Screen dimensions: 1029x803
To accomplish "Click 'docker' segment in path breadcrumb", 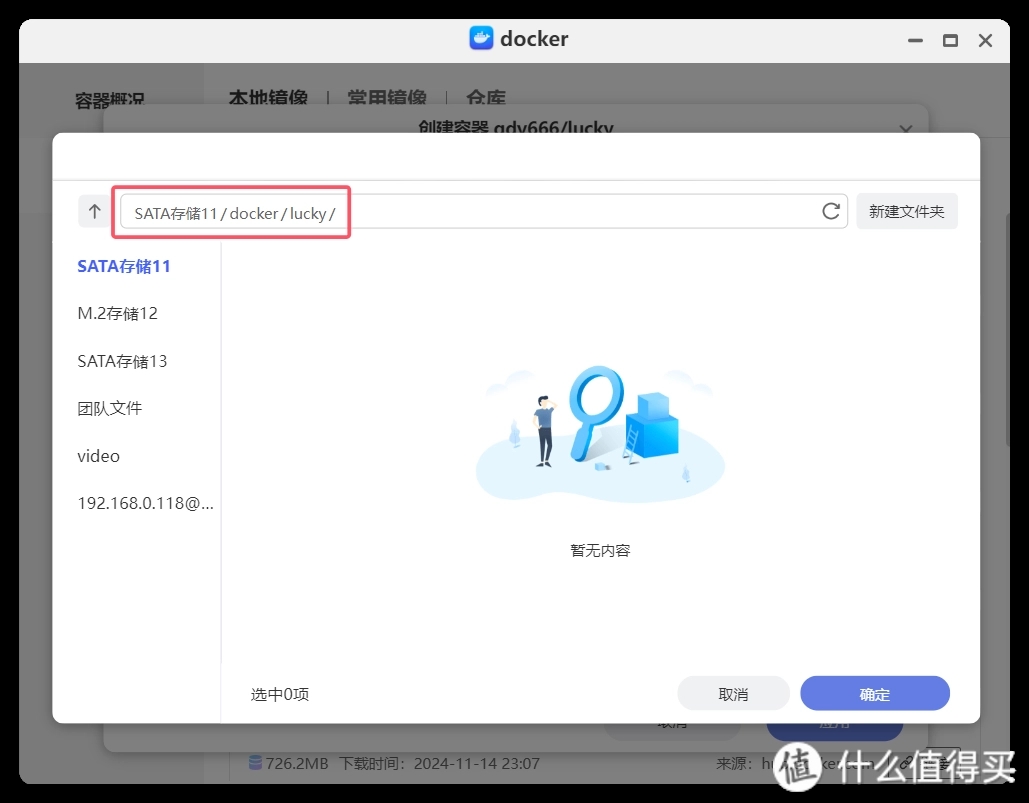I will (254, 213).
